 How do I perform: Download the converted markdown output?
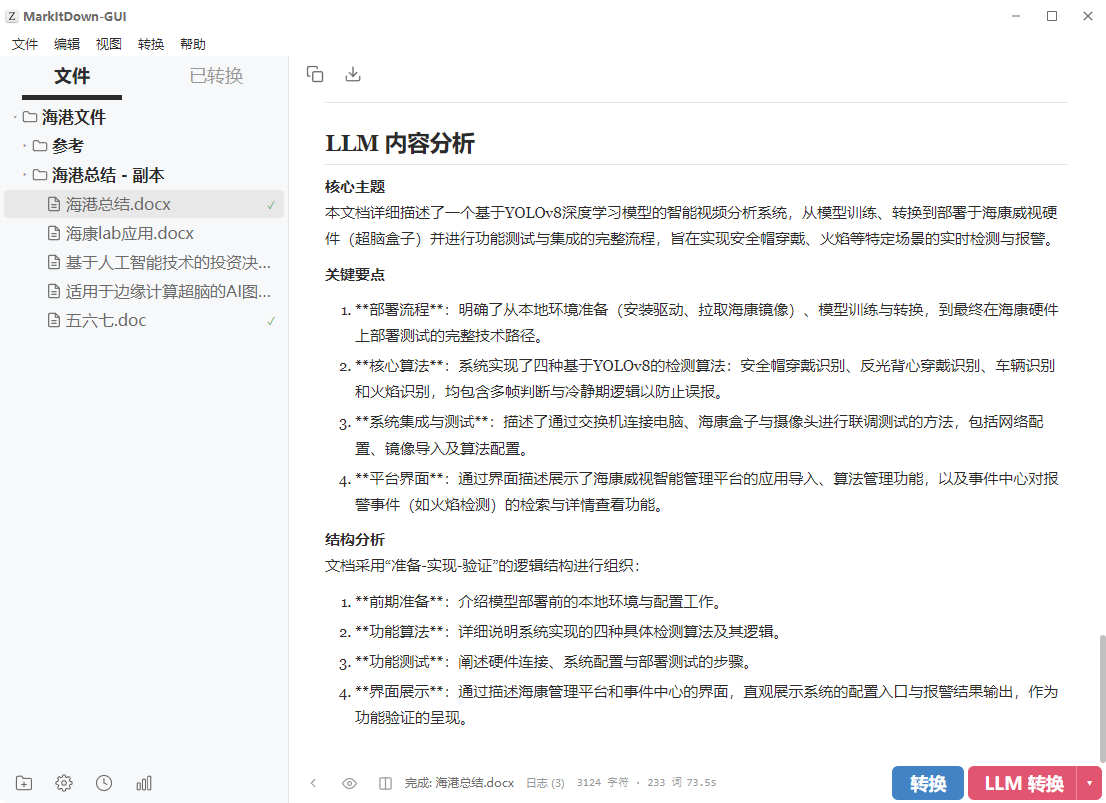click(x=353, y=74)
